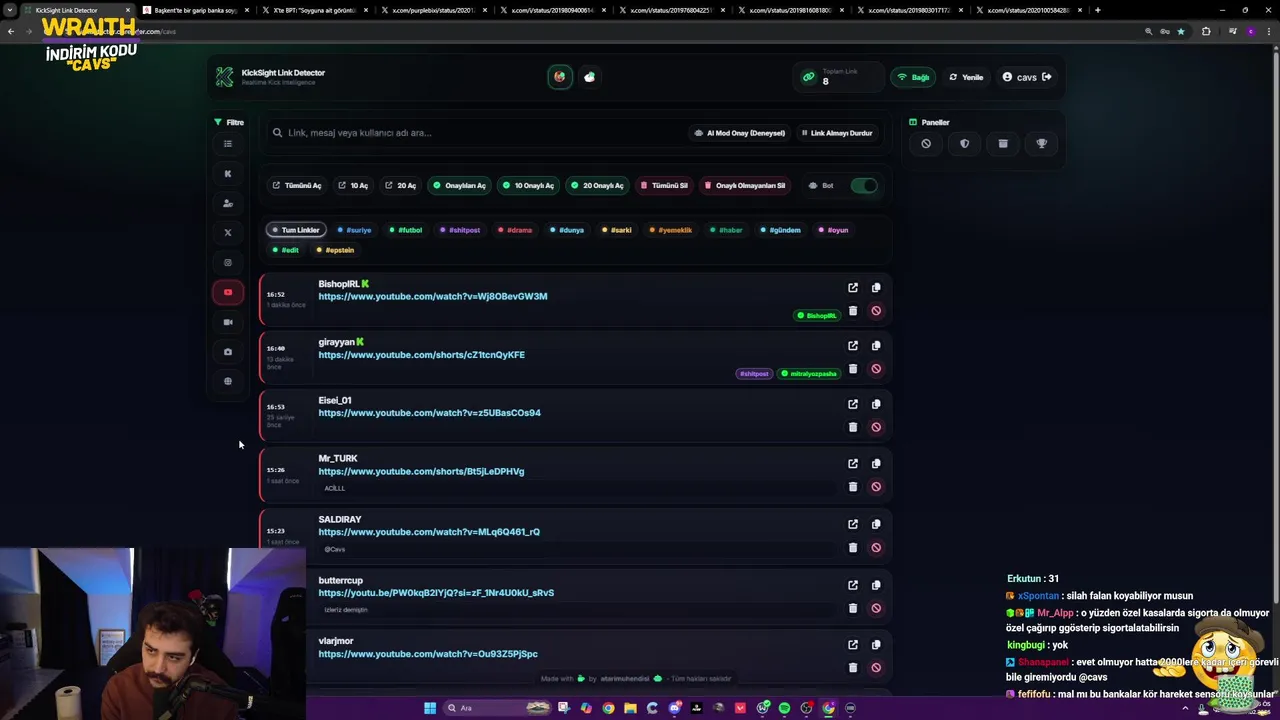Filter links by video camera icon
This screenshot has height=720, width=1280.
[x=228, y=322]
